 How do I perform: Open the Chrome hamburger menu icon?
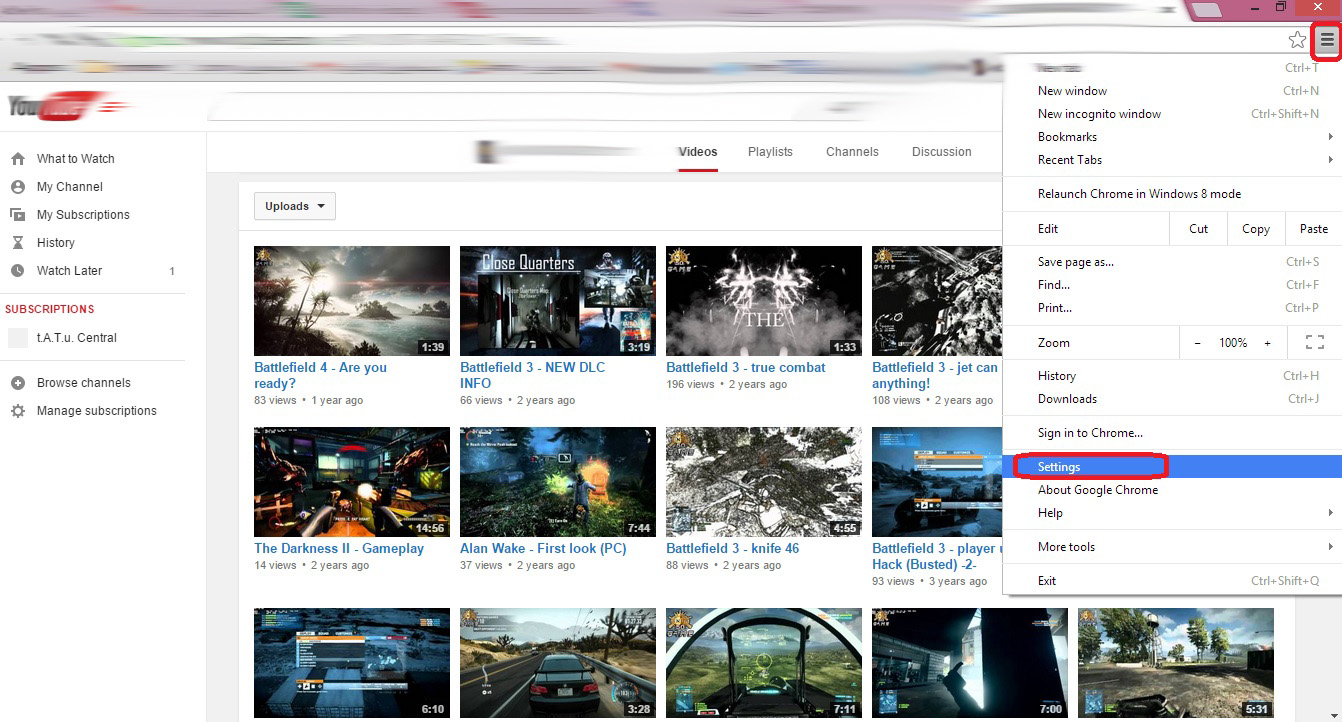point(1327,40)
